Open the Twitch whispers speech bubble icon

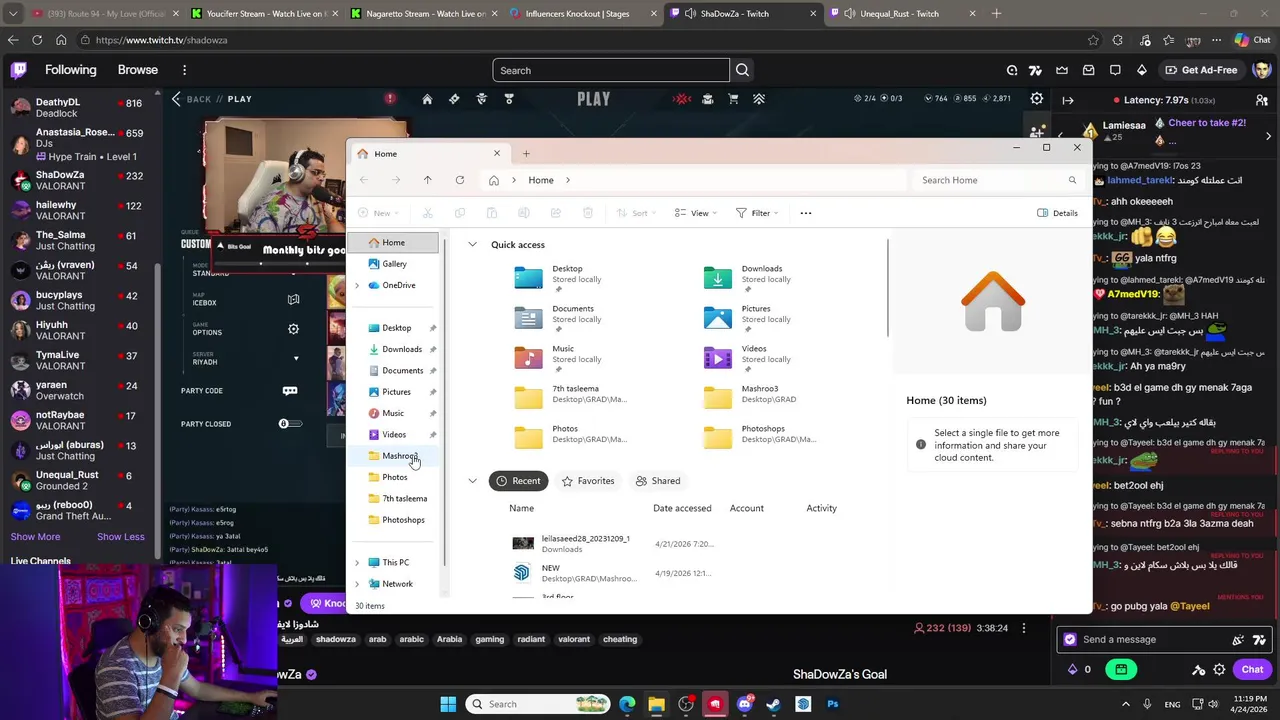click(1115, 70)
